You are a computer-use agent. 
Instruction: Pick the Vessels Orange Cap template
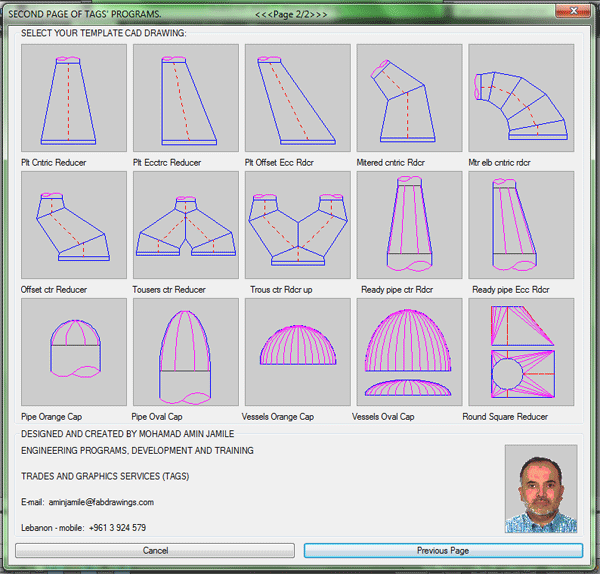297,352
